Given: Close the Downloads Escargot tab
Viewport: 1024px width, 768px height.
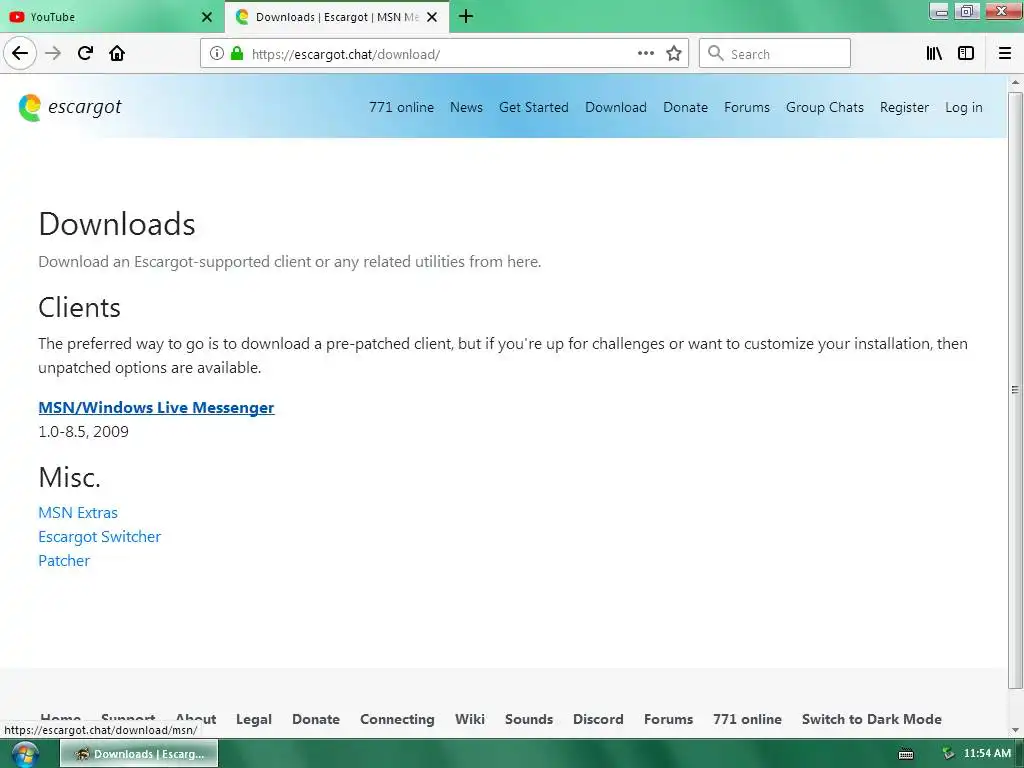Looking at the screenshot, I should (x=432, y=17).
